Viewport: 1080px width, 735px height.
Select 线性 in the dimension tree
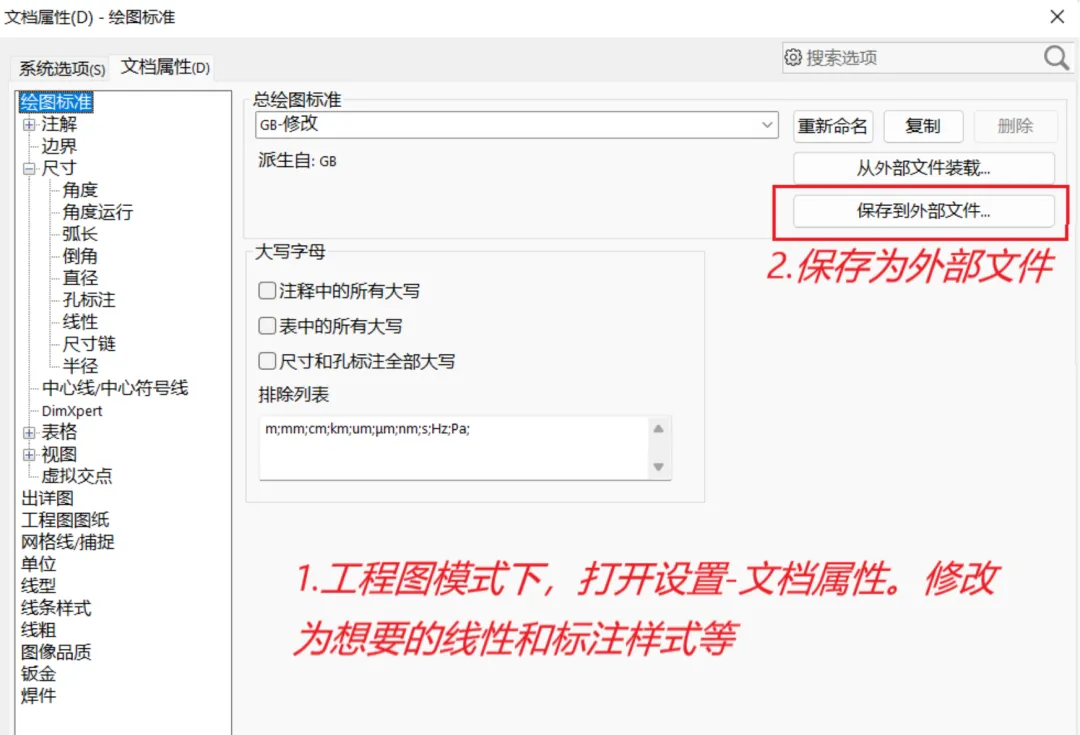[x=81, y=322]
